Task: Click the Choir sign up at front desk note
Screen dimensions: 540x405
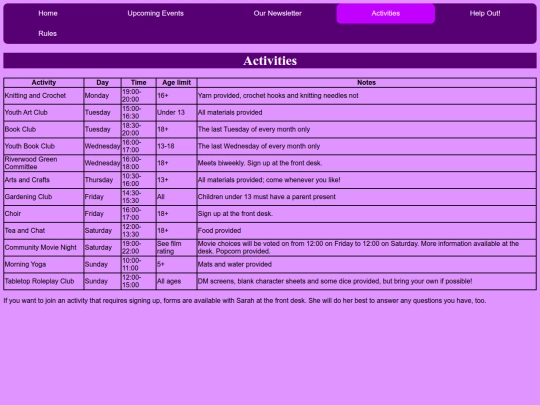Action: [x=366, y=214]
